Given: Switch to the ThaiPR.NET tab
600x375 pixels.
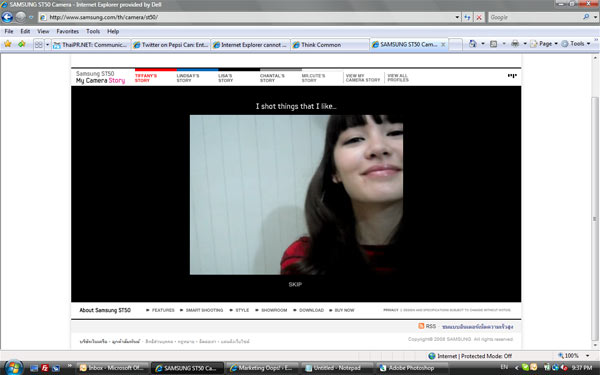Looking at the screenshot, I should (x=91, y=45).
